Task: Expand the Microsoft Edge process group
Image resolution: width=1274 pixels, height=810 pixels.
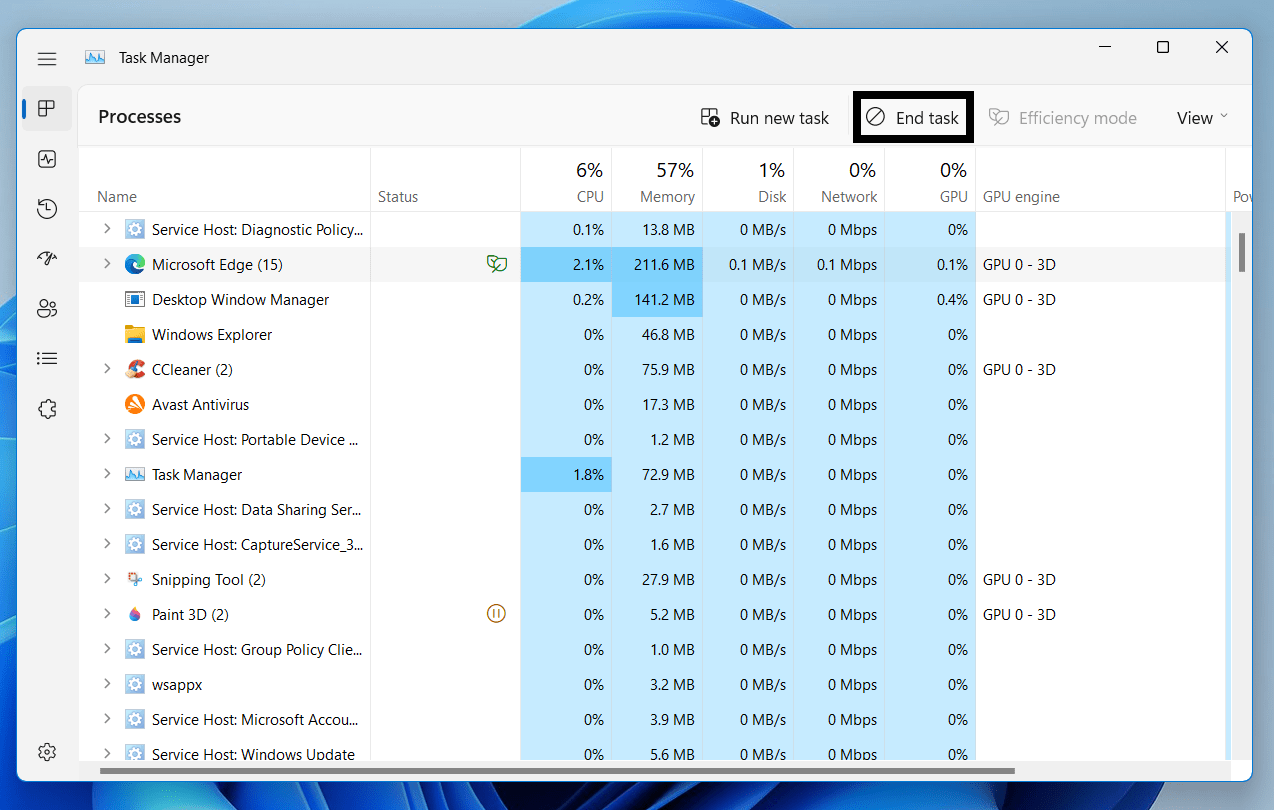Action: (107, 264)
